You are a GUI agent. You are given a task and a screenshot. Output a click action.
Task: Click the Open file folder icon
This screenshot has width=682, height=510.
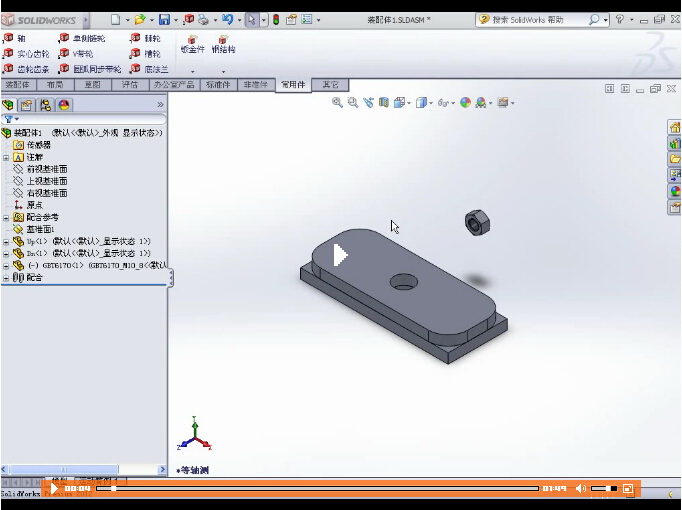140,20
